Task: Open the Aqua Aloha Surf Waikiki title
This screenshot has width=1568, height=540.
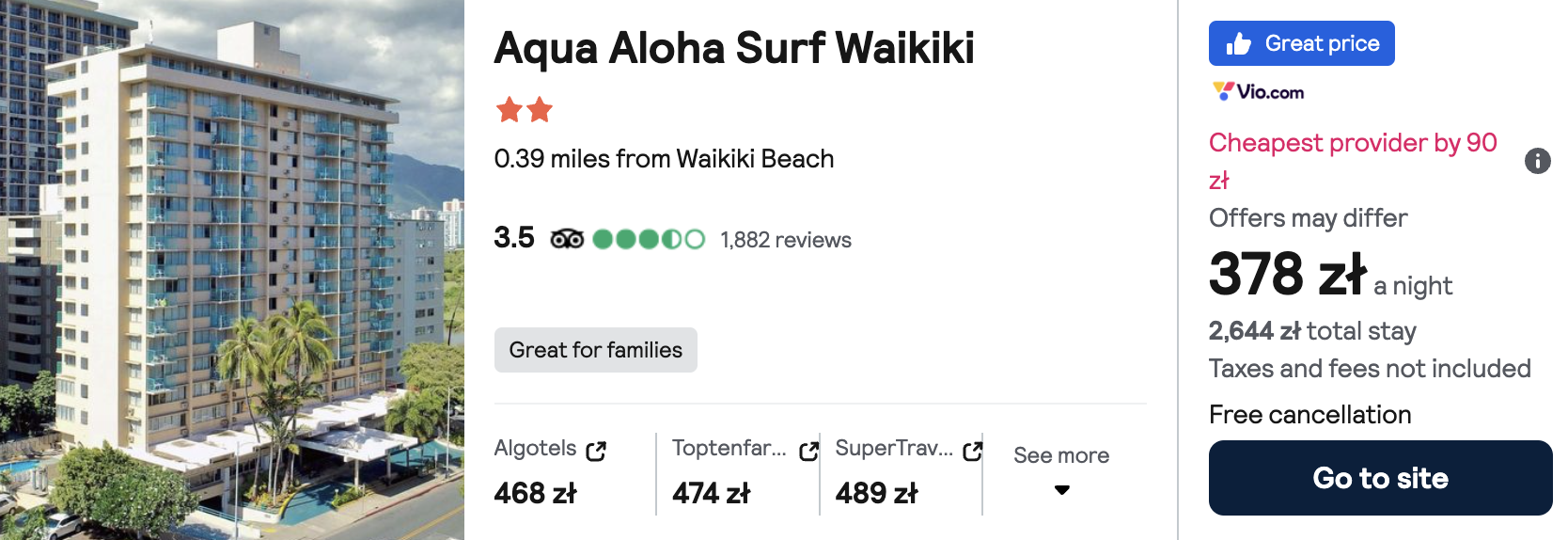Action: click(x=734, y=48)
